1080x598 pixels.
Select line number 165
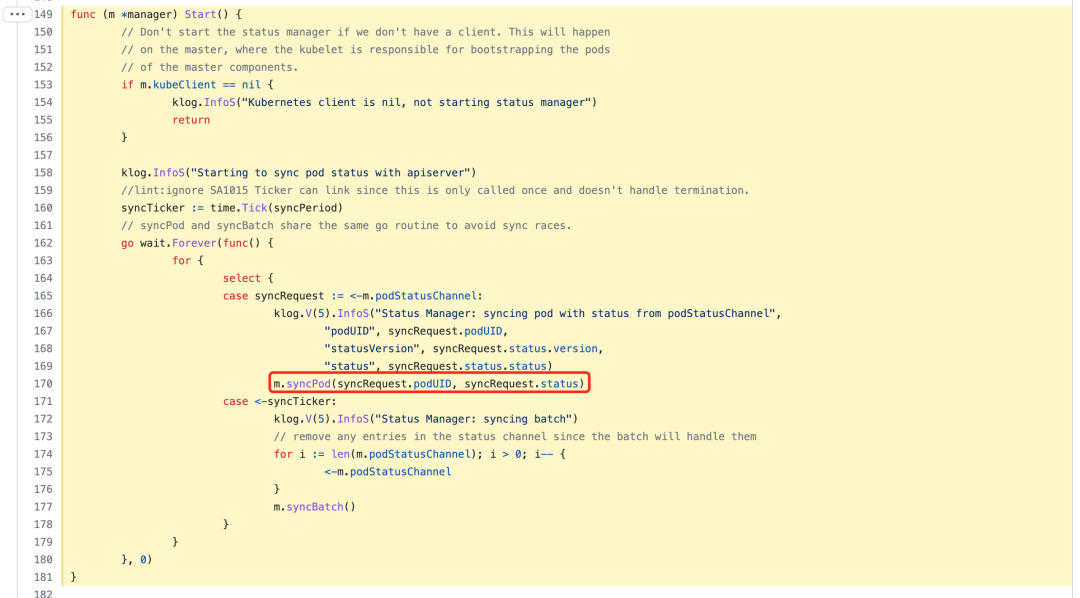[x=43, y=296]
